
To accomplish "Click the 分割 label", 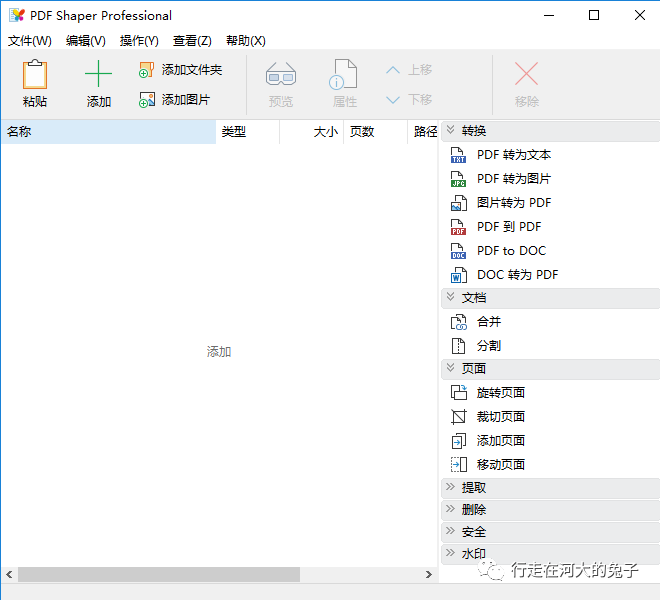I will pyautogui.click(x=489, y=346).
